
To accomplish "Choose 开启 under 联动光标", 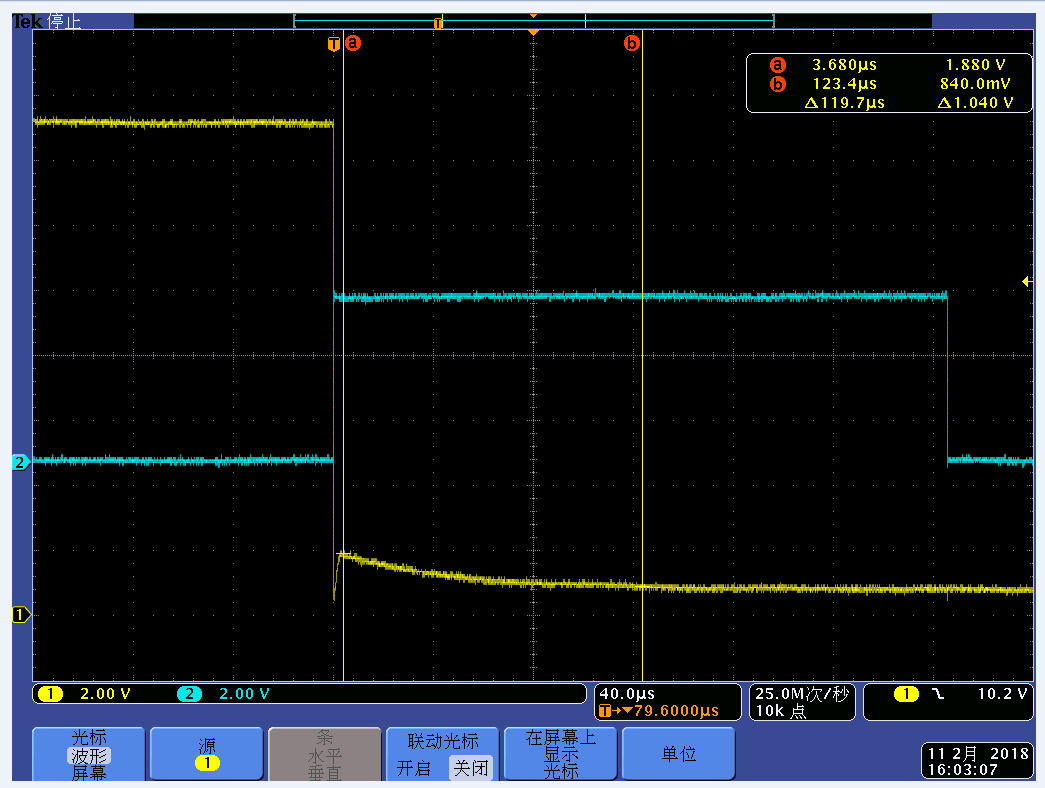I will click(x=413, y=769).
